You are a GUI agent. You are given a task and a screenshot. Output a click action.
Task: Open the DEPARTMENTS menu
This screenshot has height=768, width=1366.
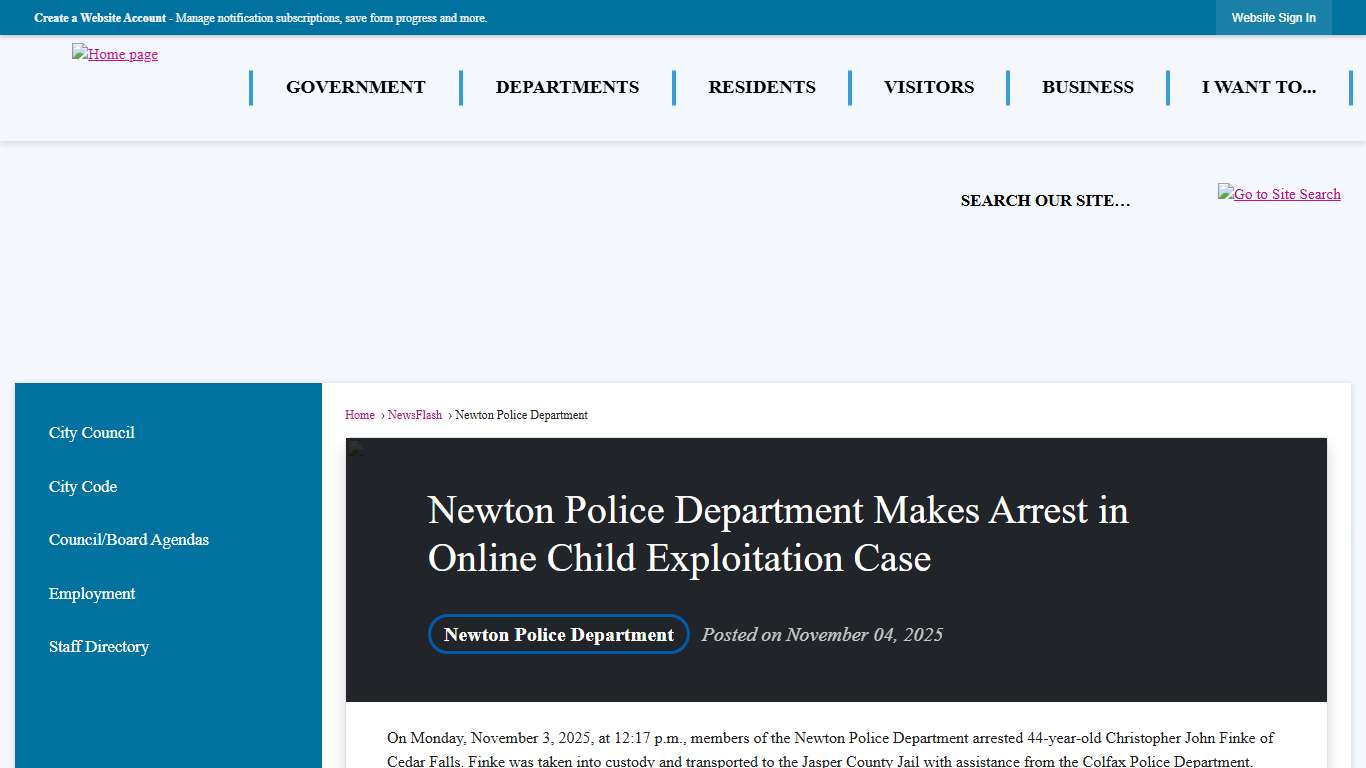point(567,87)
